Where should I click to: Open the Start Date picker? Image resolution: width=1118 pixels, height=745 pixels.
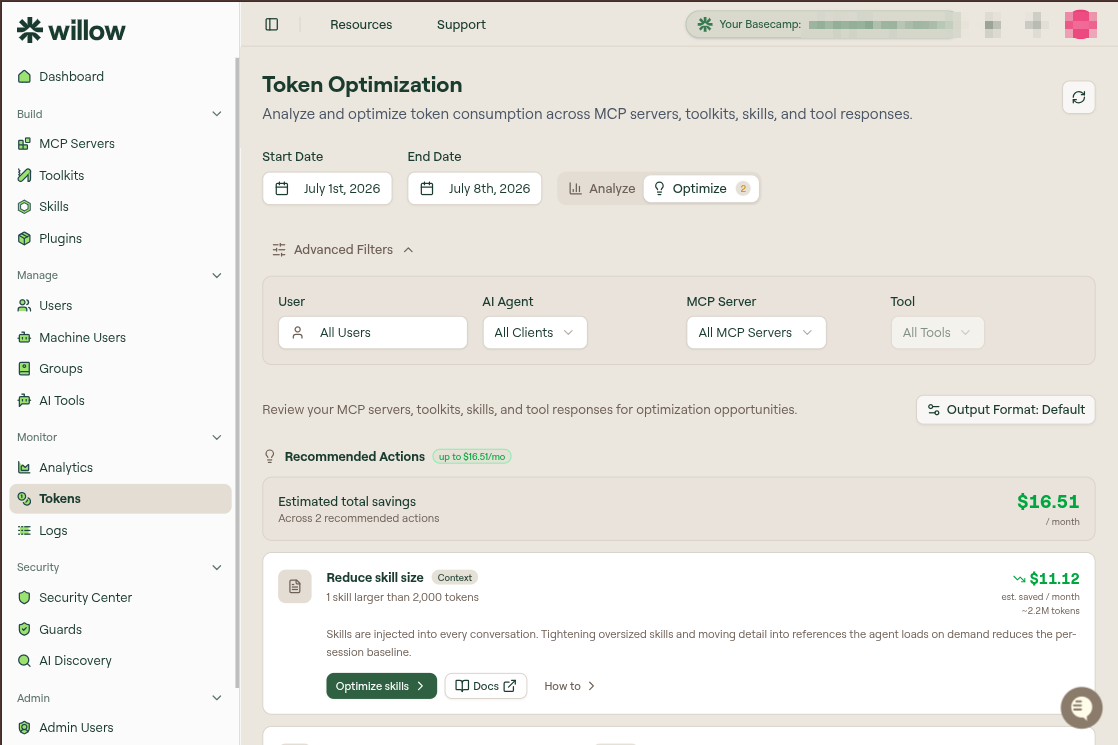tap(327, 188)
